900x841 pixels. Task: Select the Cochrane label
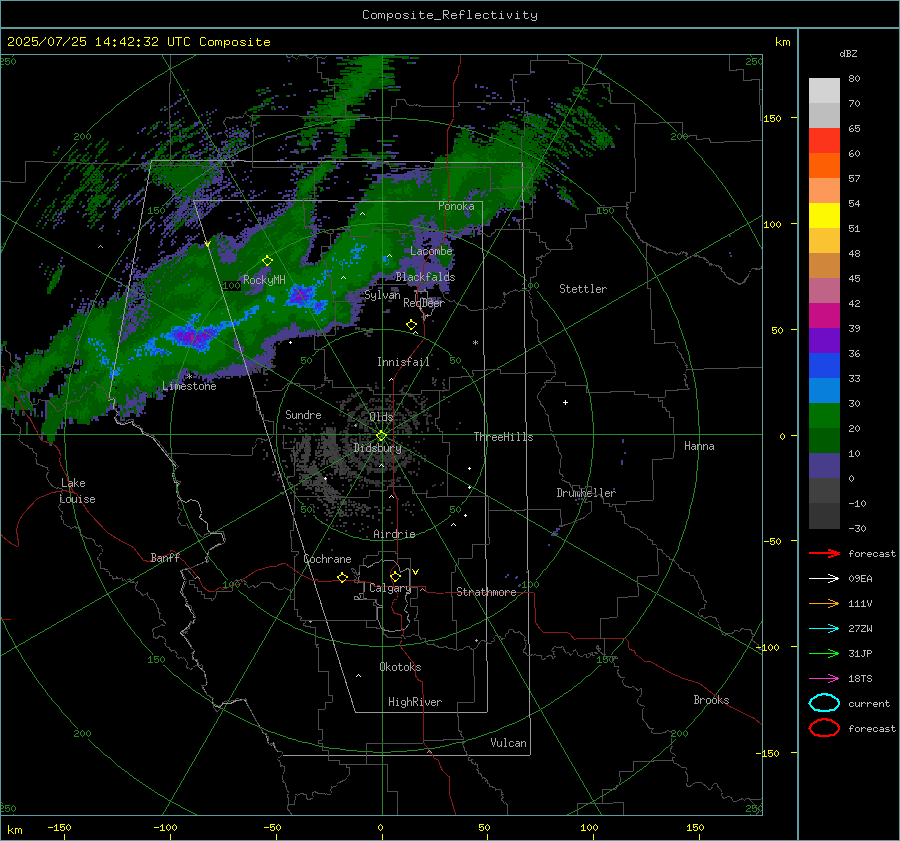click(327, 559)
